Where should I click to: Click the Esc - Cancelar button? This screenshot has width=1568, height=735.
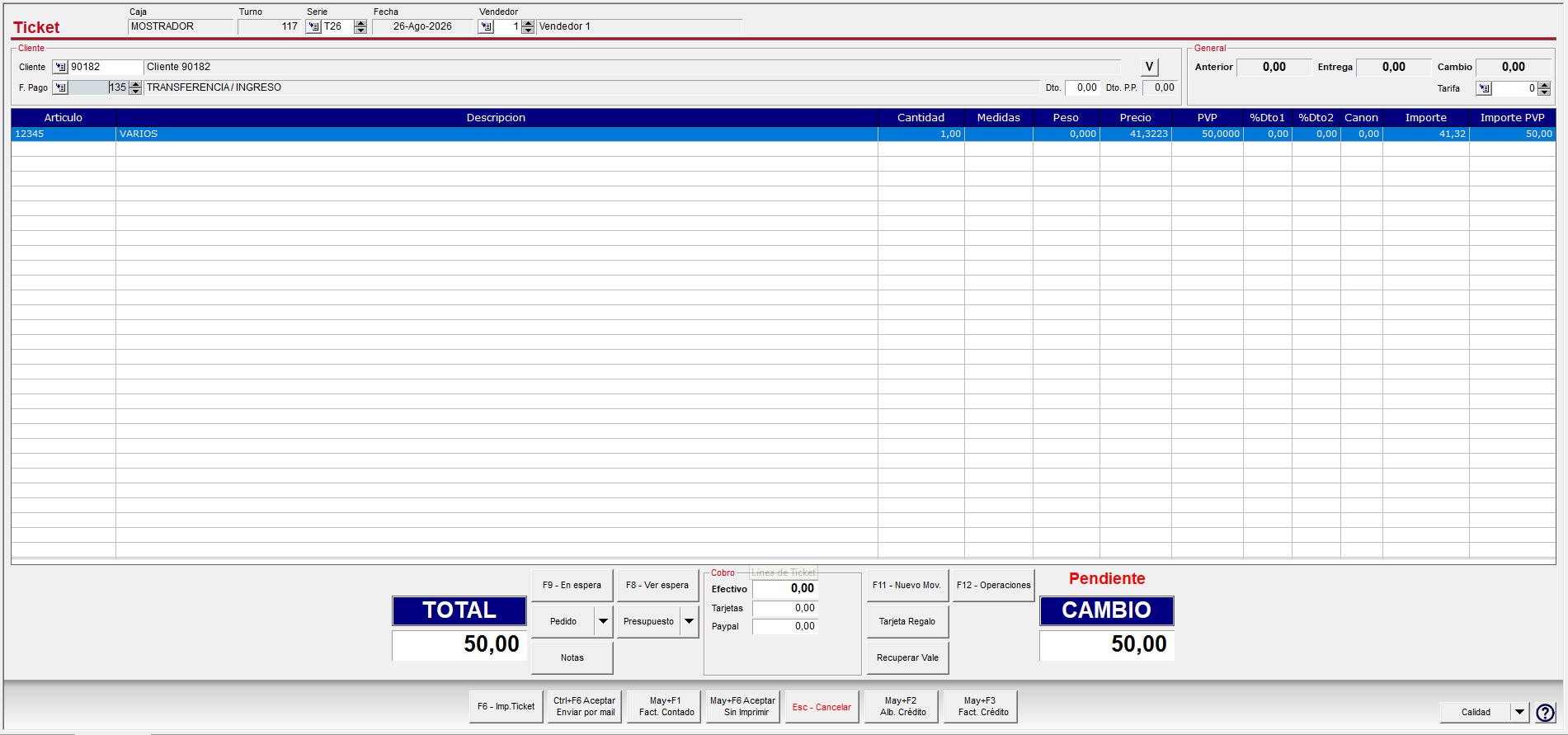point(822,707)
